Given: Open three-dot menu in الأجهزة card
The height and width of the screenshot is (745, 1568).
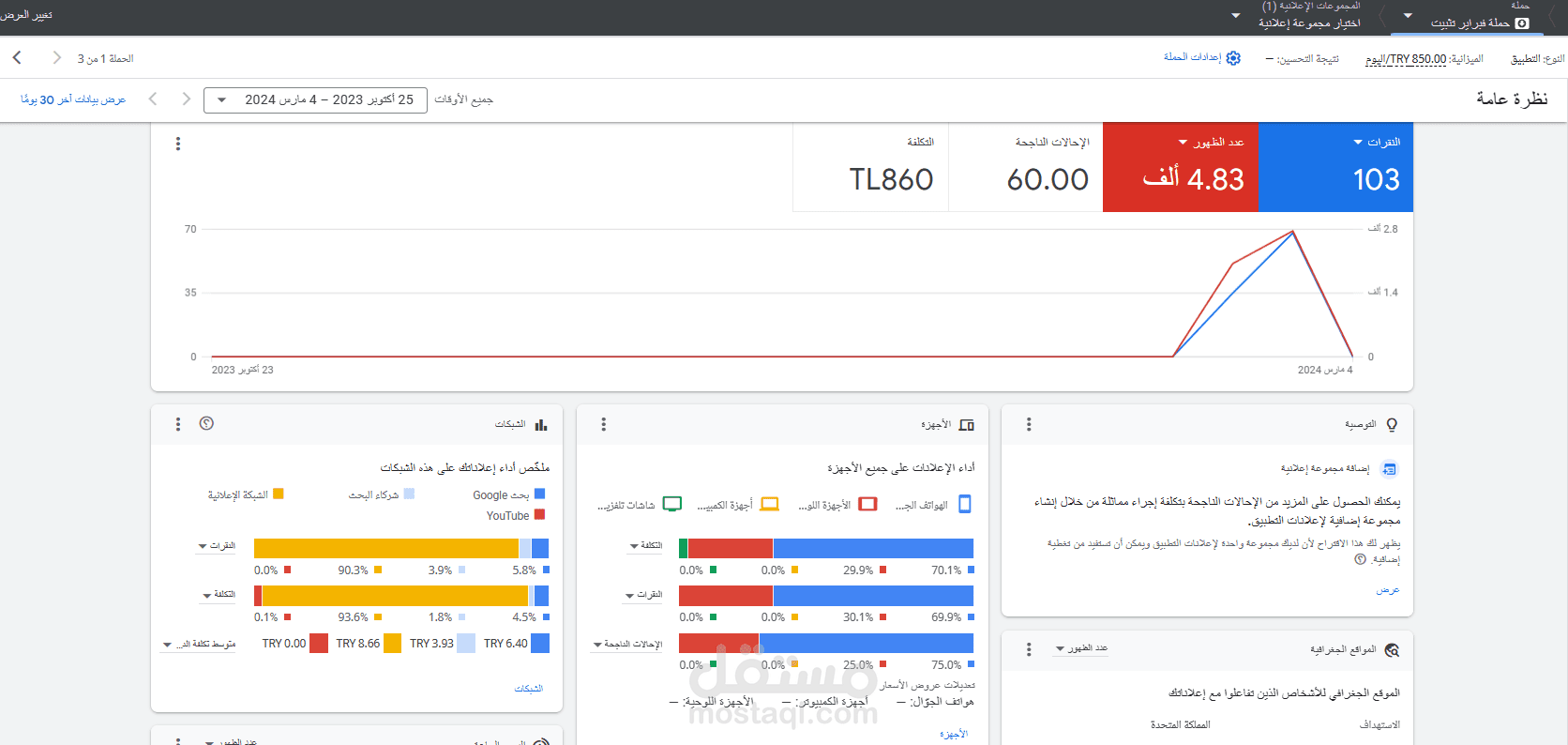Looking at the screenshot, I should point(604,424).
